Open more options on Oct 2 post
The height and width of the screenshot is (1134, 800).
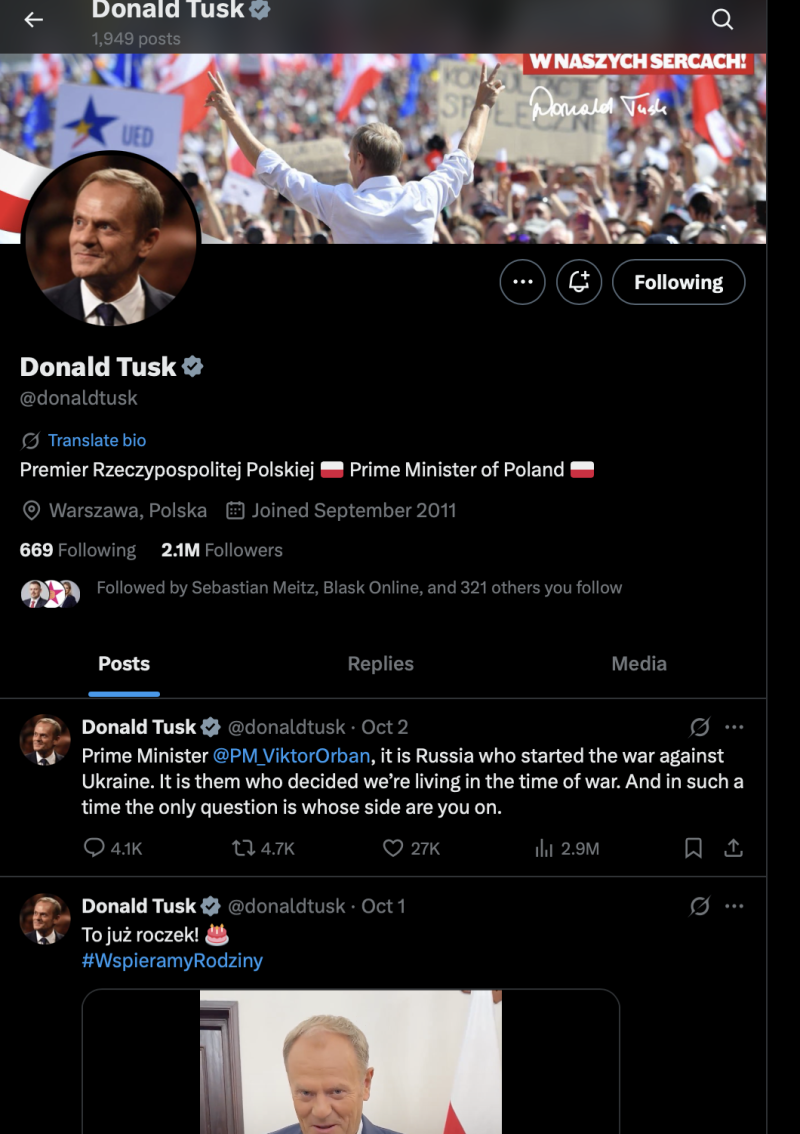[734, 727]
